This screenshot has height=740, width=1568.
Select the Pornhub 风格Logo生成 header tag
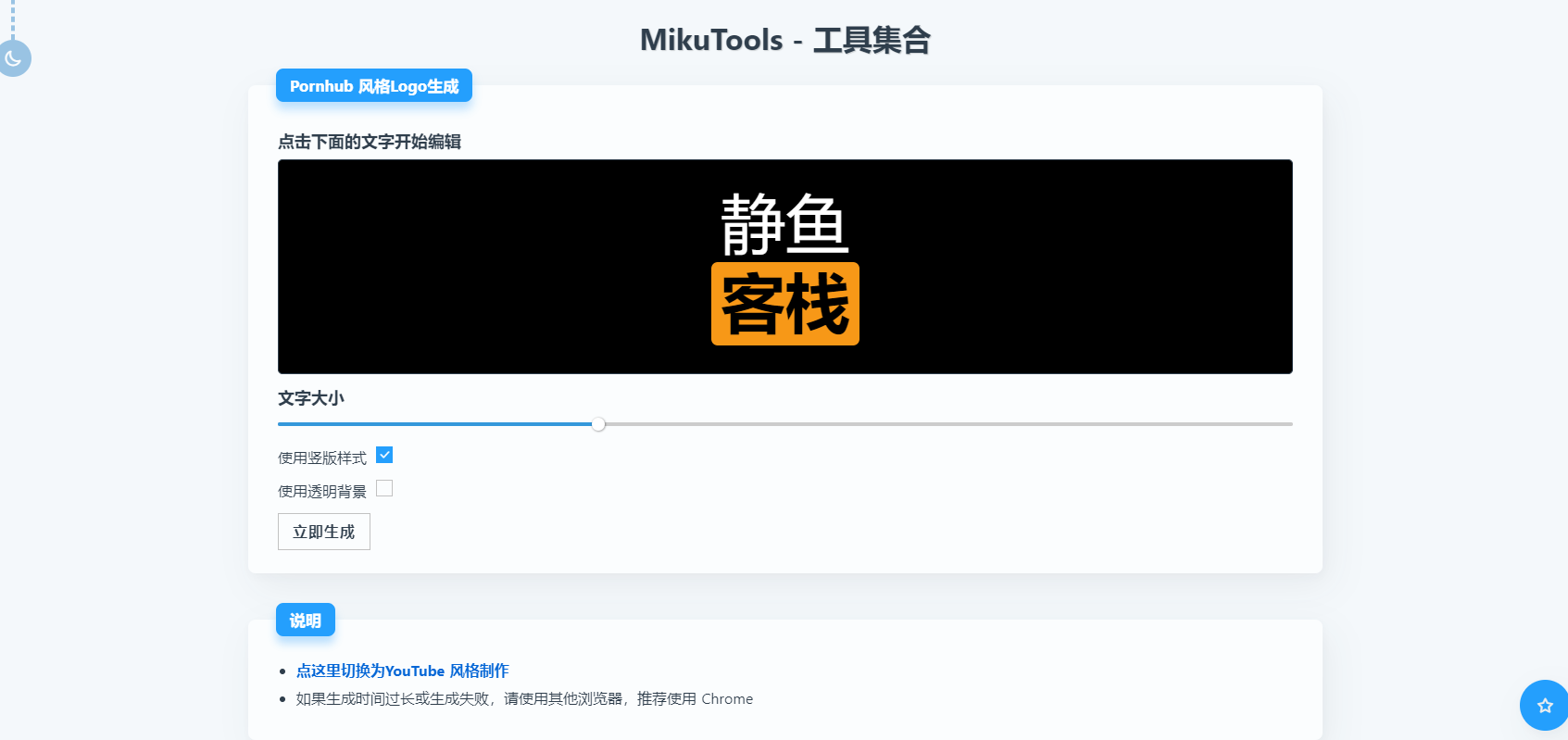point(374,86)
